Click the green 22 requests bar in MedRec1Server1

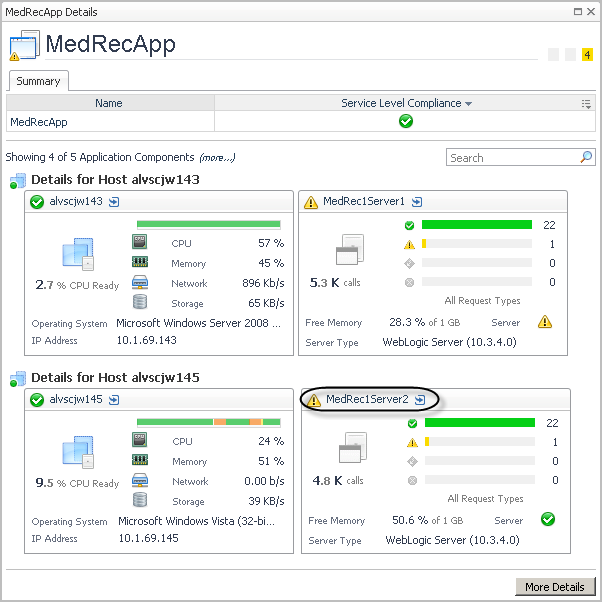click(x=476, y=225)
